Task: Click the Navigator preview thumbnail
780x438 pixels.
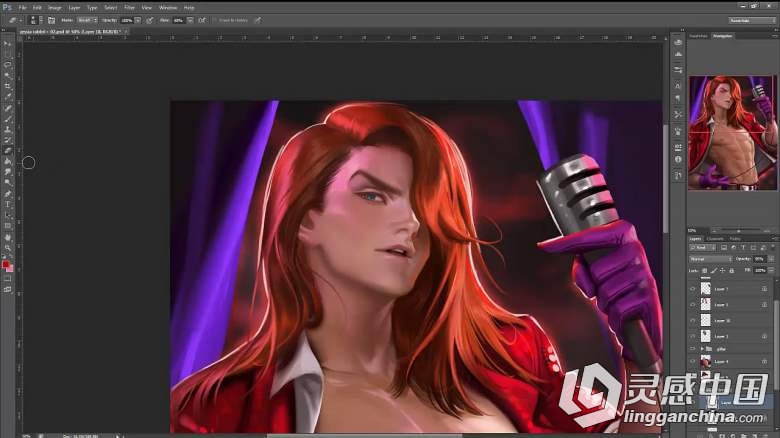Action: click(x=732, y=133)
